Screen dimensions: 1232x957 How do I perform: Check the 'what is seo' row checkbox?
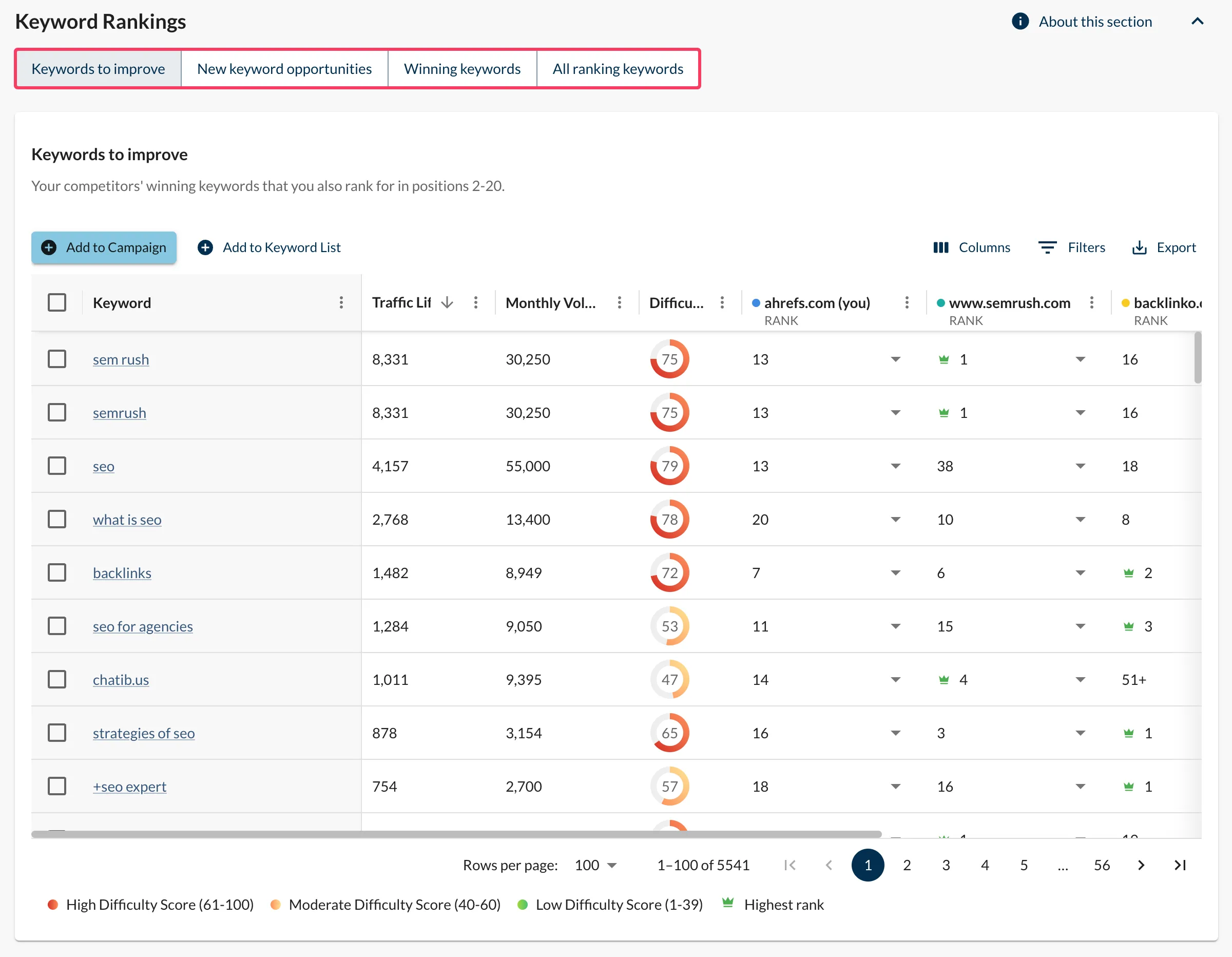click(x=57, y=519)
